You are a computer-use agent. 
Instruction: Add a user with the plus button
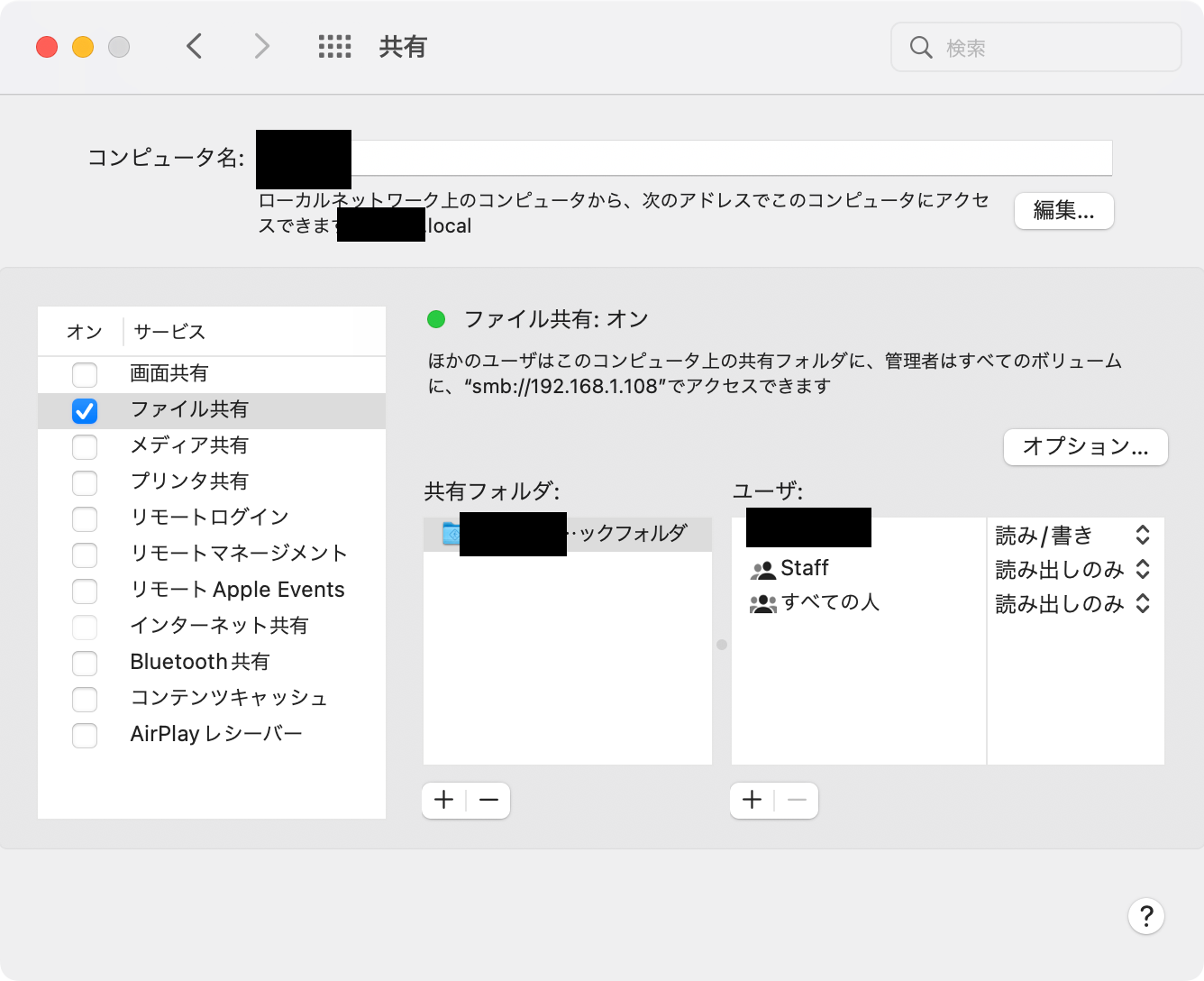(x=752, y=800)
